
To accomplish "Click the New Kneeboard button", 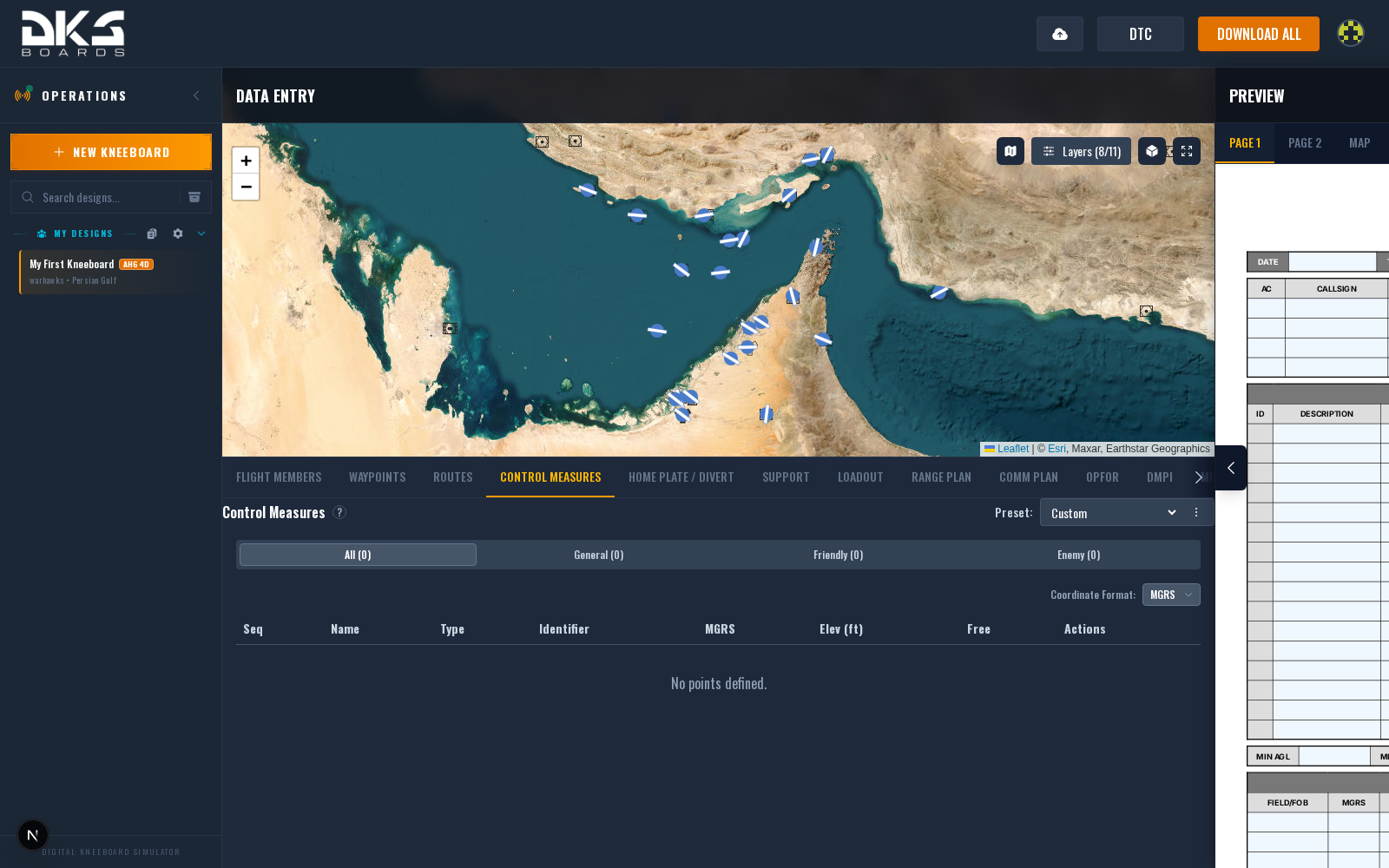I will pyautogui.click(x=111, y=152).
